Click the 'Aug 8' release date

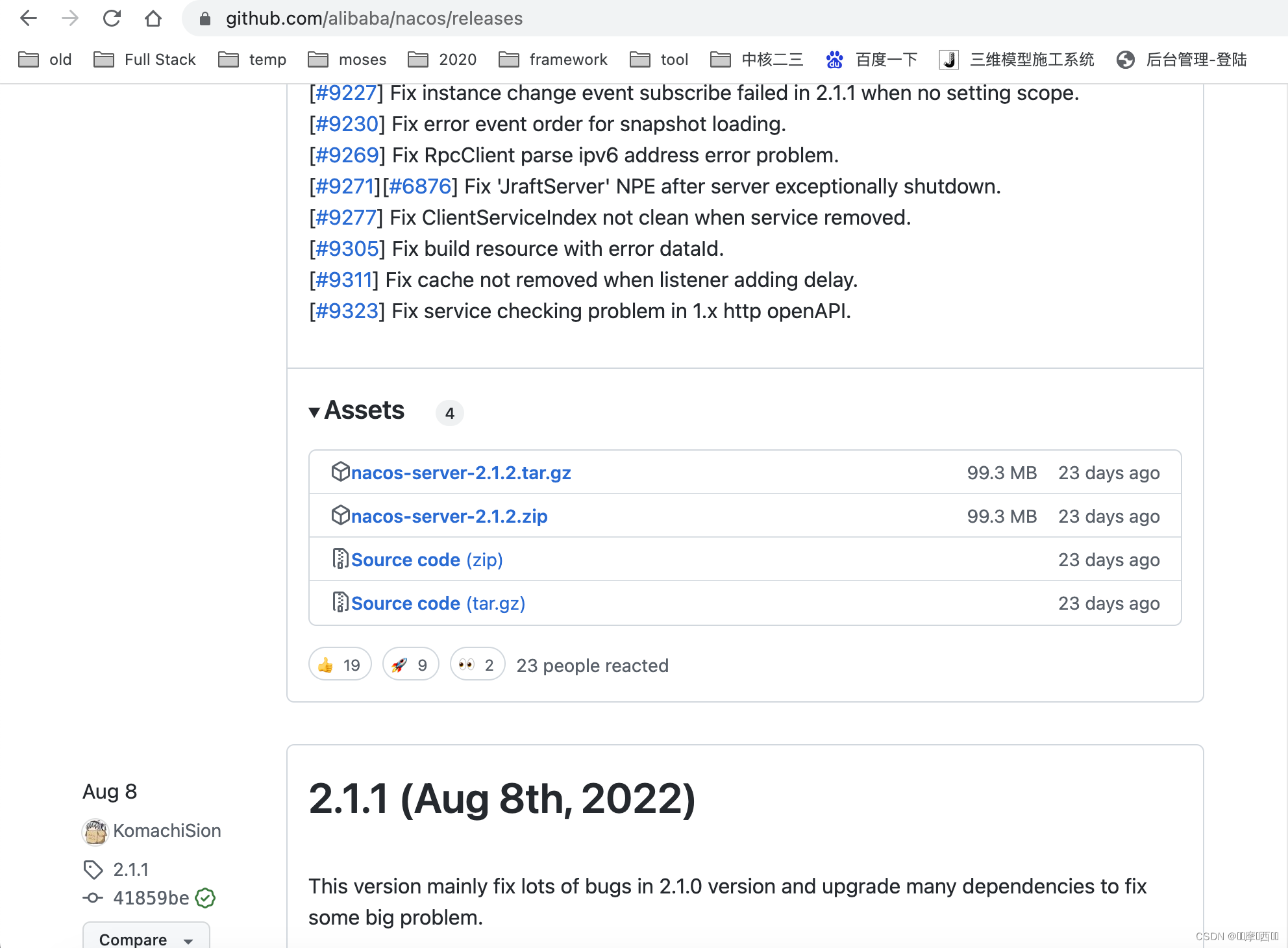click(x=110, y=792)
